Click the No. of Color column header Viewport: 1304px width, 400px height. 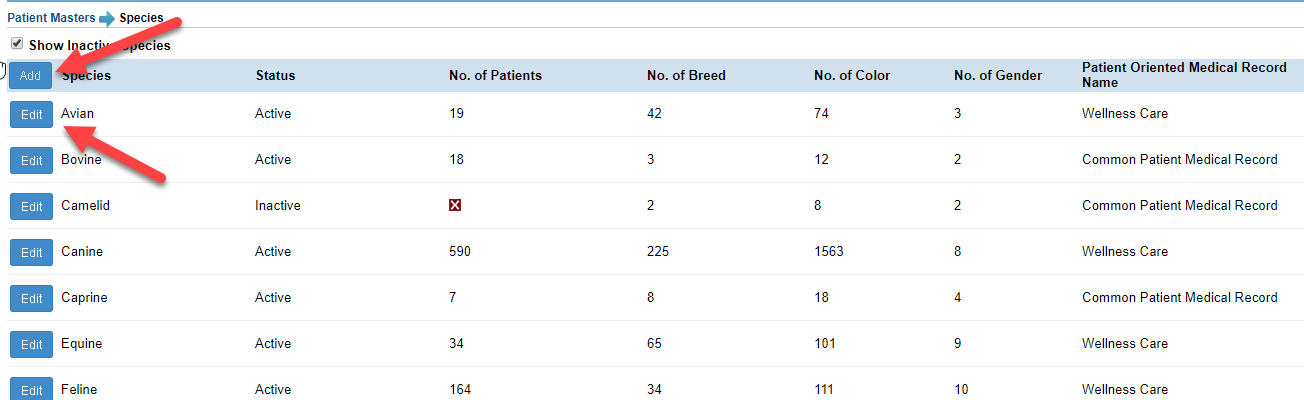[x=852, y=75]
